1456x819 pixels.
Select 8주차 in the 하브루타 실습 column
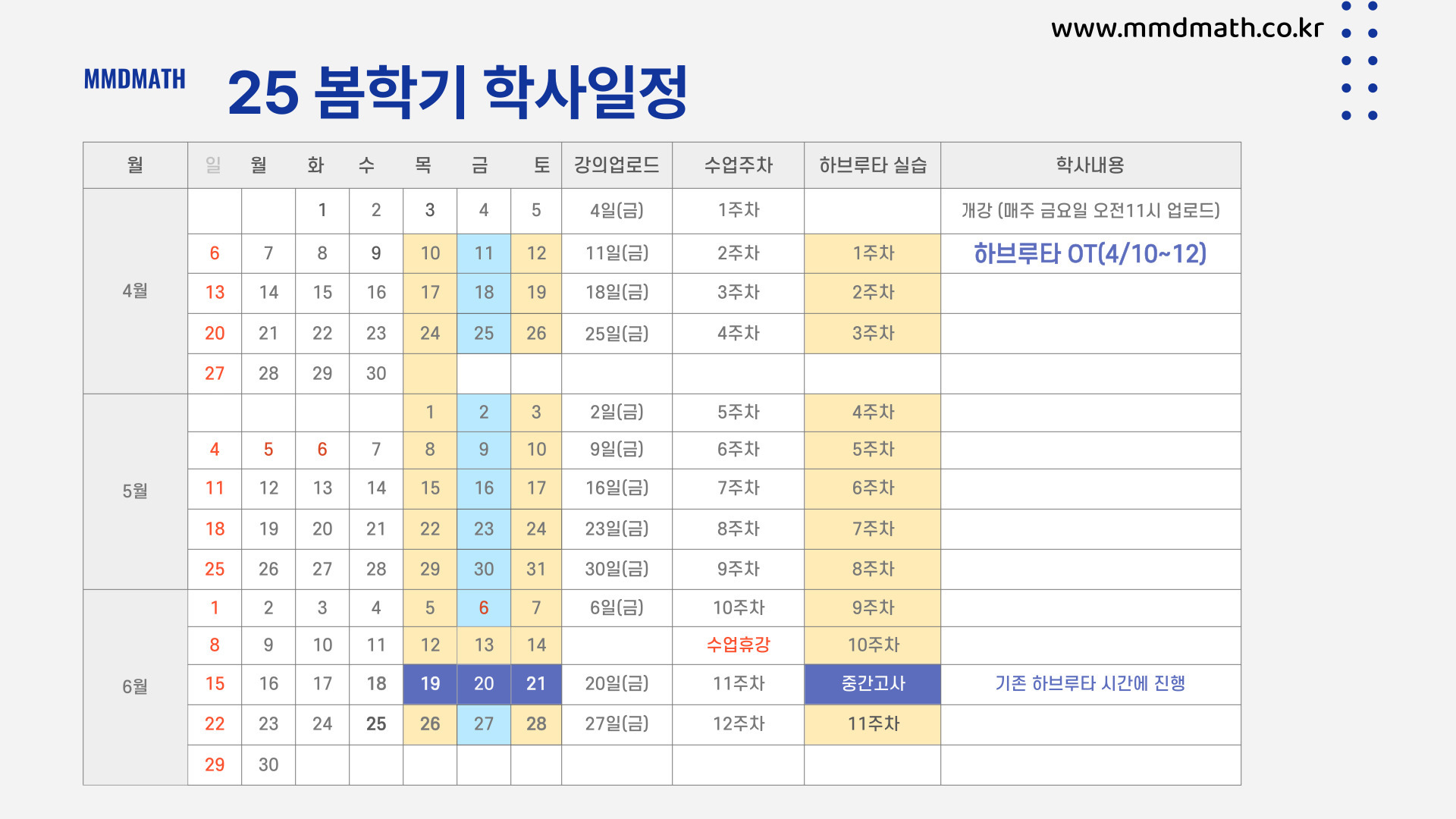pos(873,570)
